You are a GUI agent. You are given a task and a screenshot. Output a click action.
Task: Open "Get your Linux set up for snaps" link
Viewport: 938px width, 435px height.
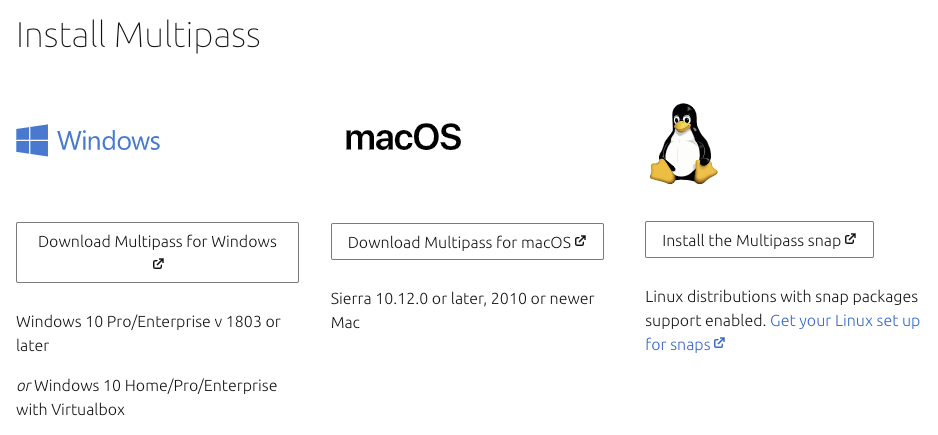[782, 333]
